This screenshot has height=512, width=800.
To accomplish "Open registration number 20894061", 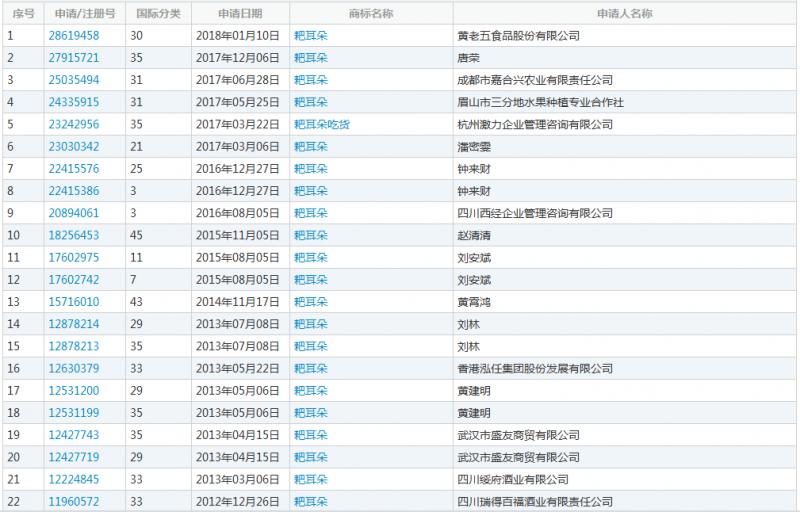I will (x=73, y=213).
